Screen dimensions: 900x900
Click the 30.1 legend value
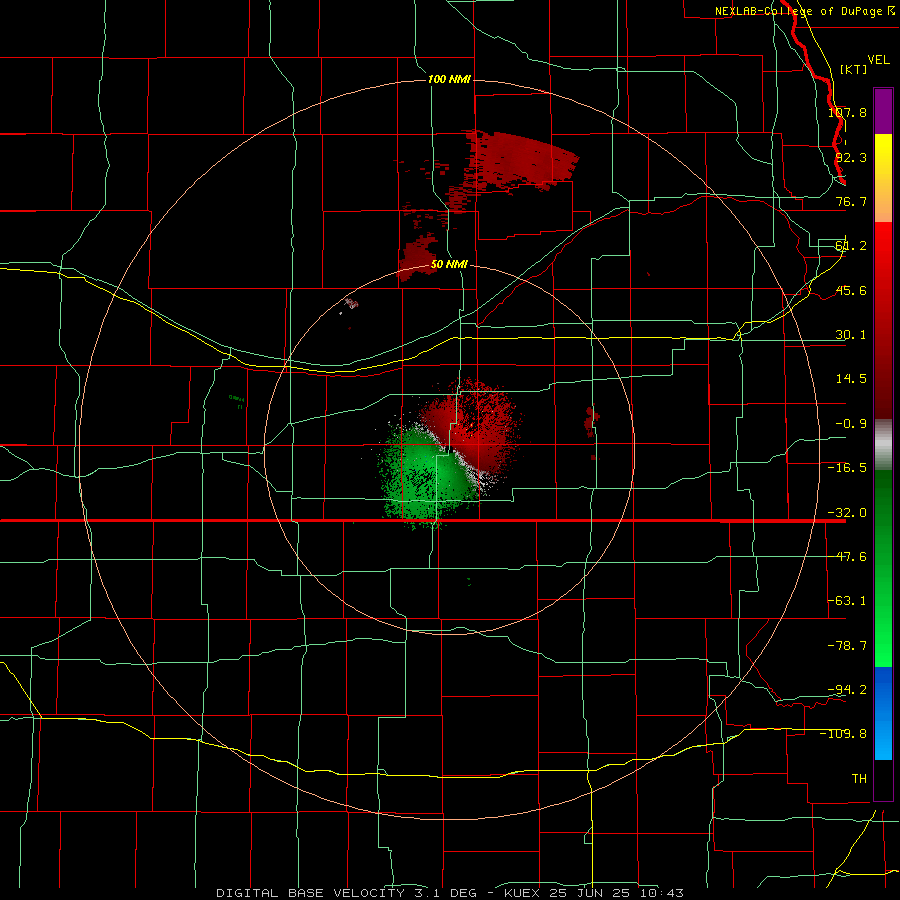[851, 335]
